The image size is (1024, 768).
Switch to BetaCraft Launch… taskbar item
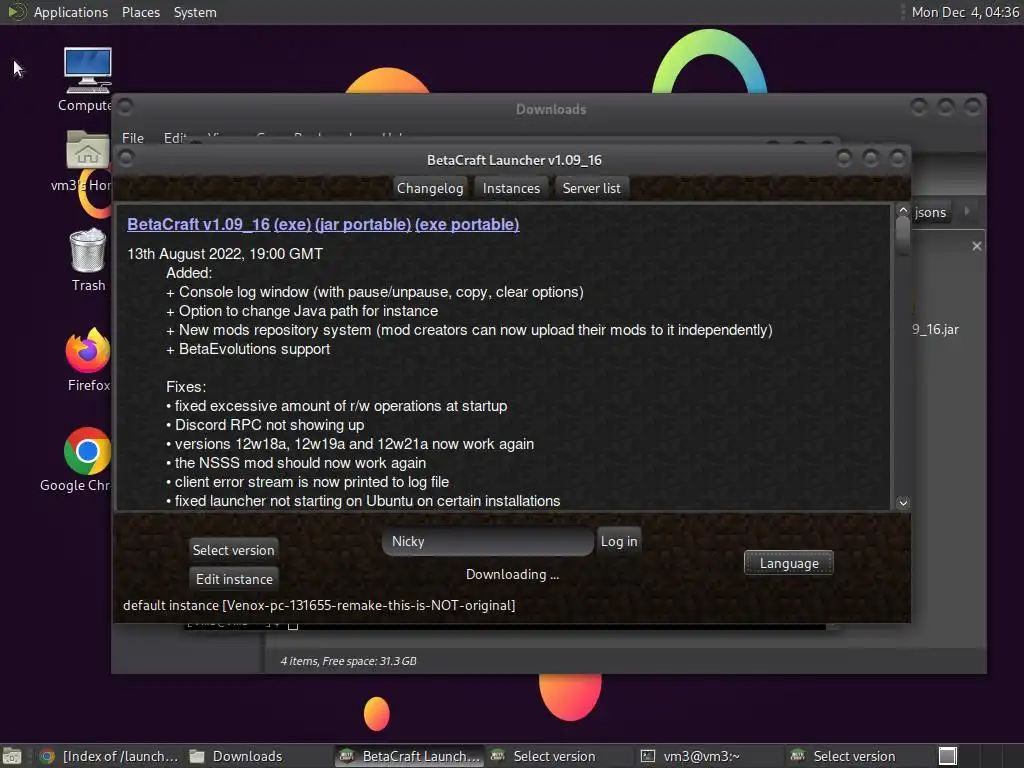pyautogui.click(x=409, y=756)
